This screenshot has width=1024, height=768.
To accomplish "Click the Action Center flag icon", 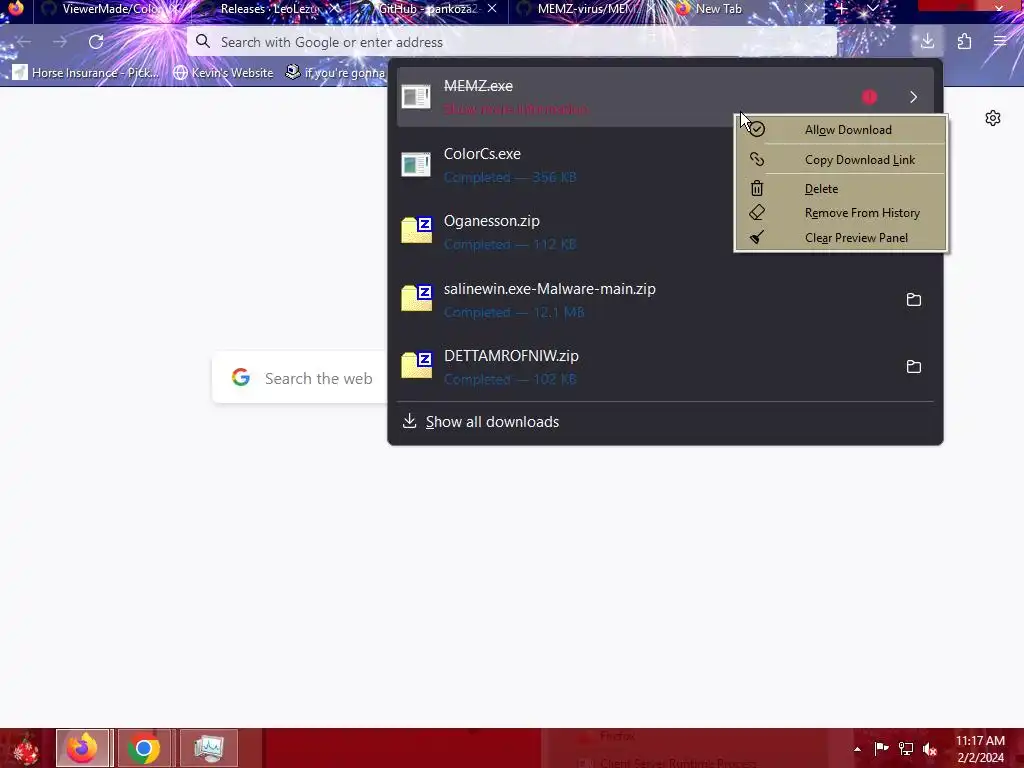I will click(x=881, y=749).
